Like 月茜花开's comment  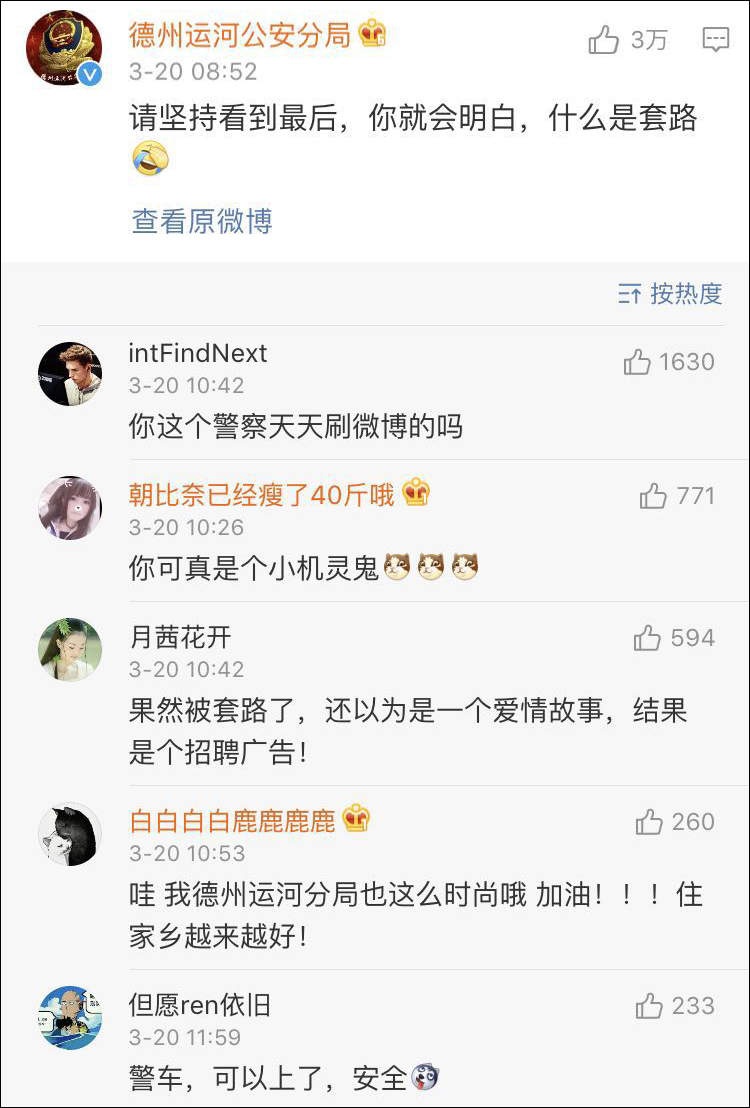click(x=647, y=638)
